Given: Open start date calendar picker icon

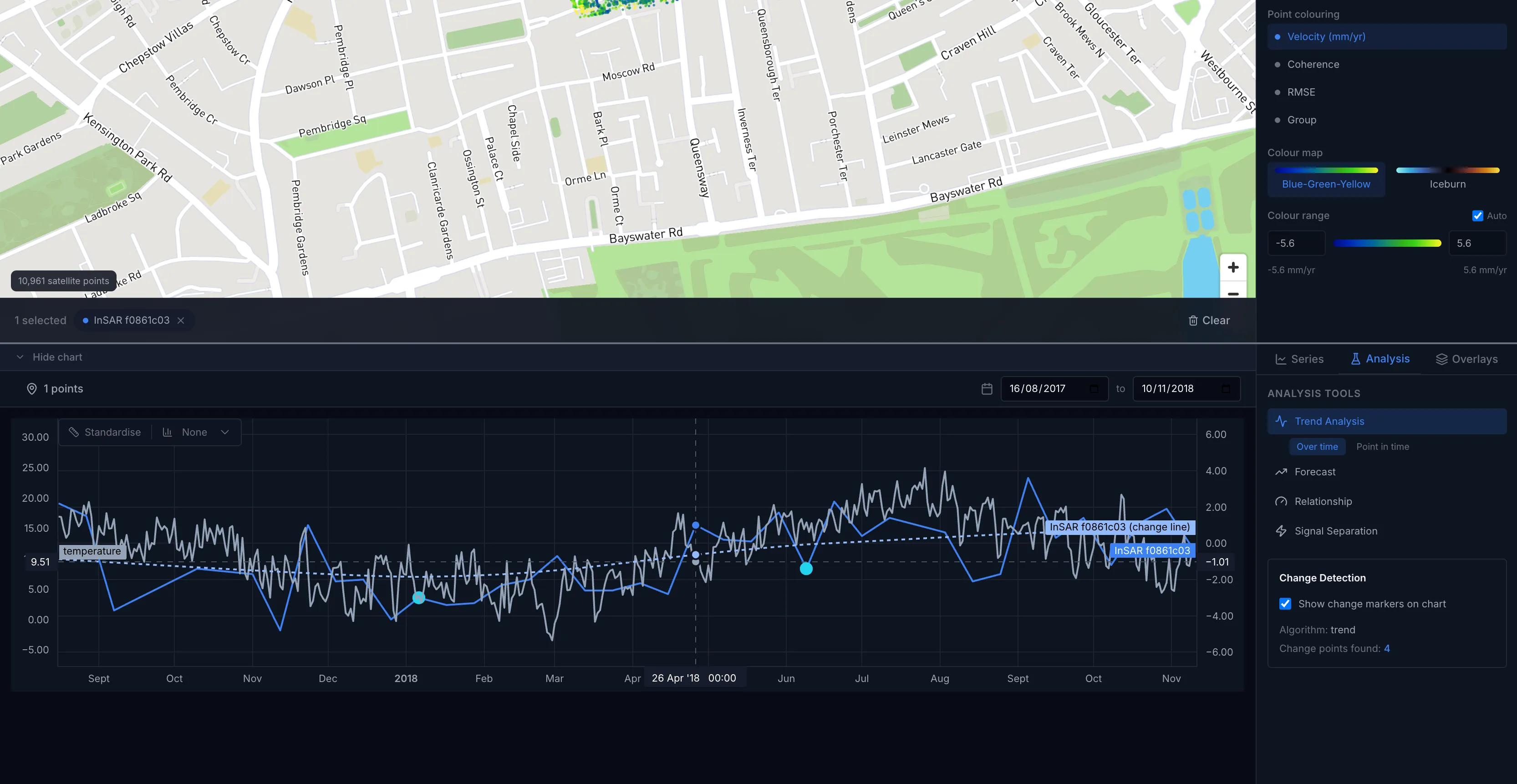Looking at the screenshot, I should 1094,389.
